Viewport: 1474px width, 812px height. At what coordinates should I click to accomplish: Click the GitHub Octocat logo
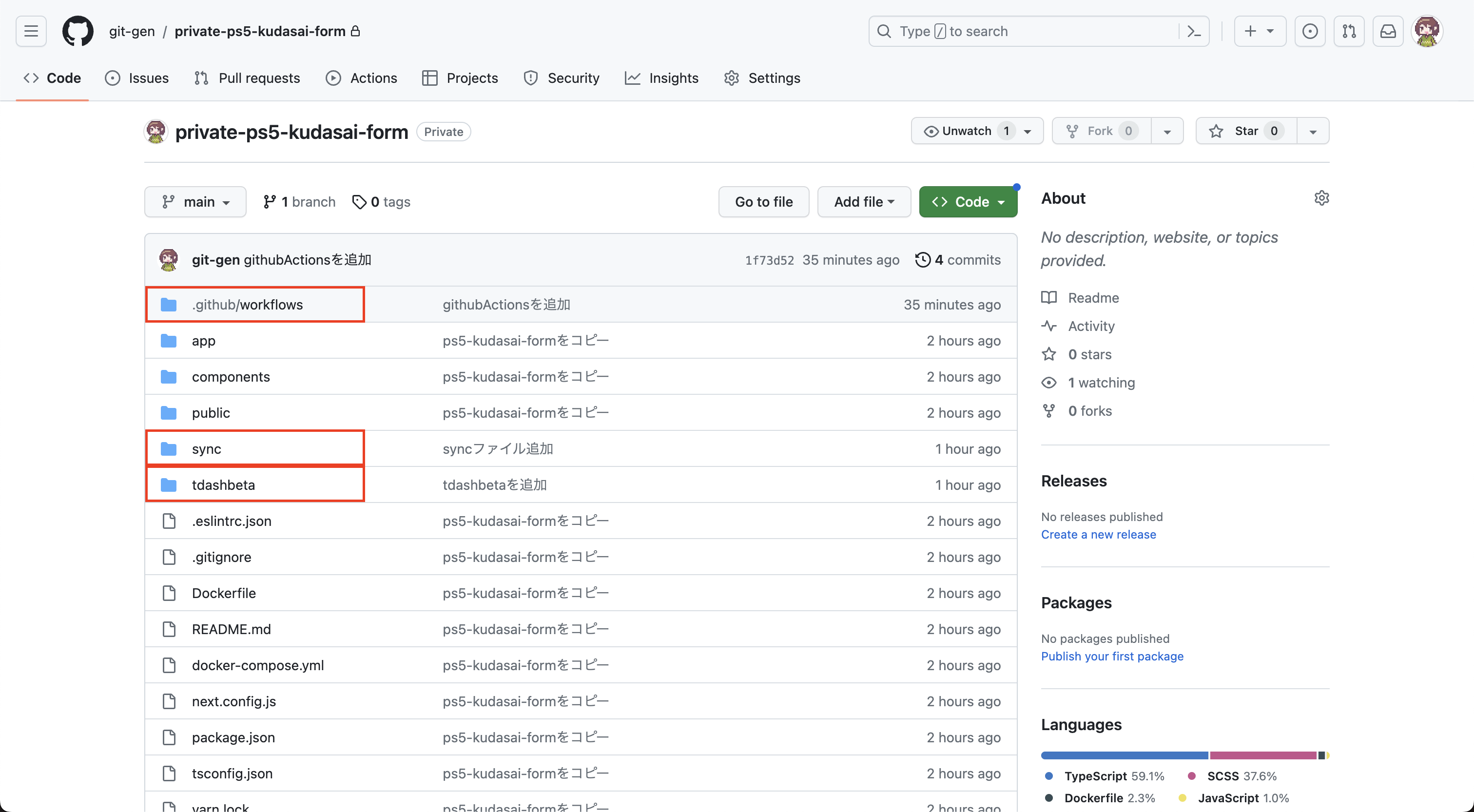tap(78, 31)
